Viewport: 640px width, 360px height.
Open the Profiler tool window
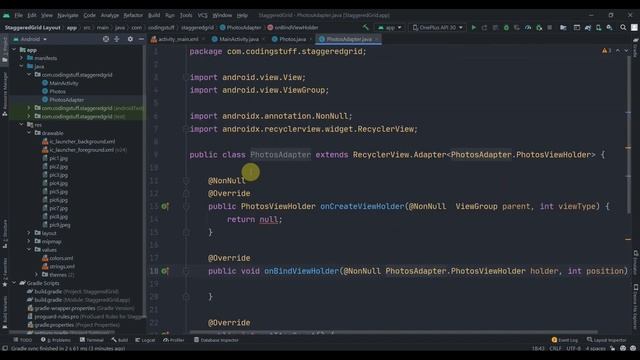(x=173, y=340)
